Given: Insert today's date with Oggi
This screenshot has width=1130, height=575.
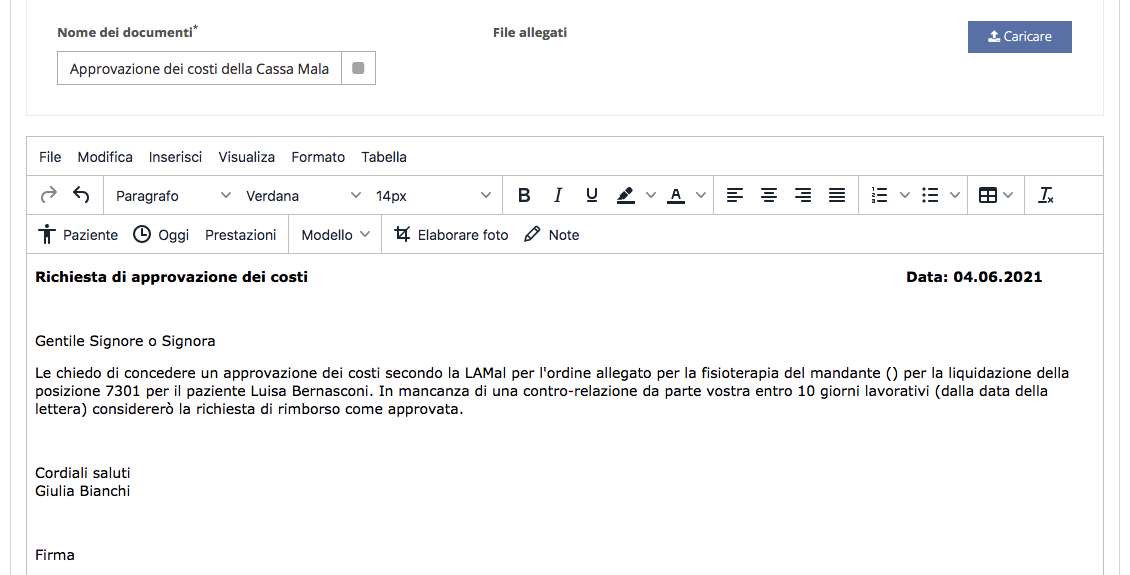Looking at the screenshot, I should [x=161, y=235].
